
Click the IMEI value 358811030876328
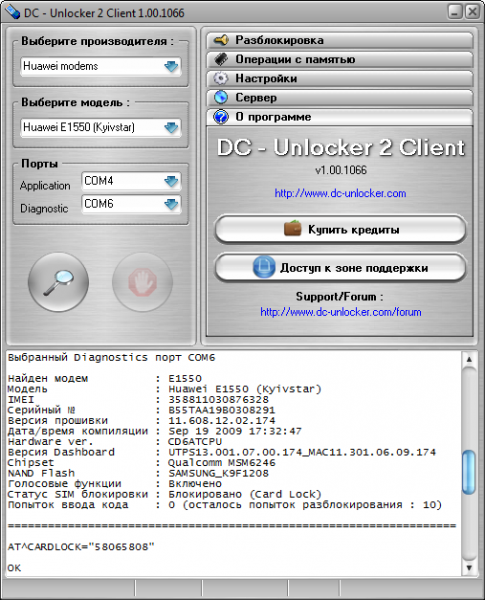coord(219,399)
